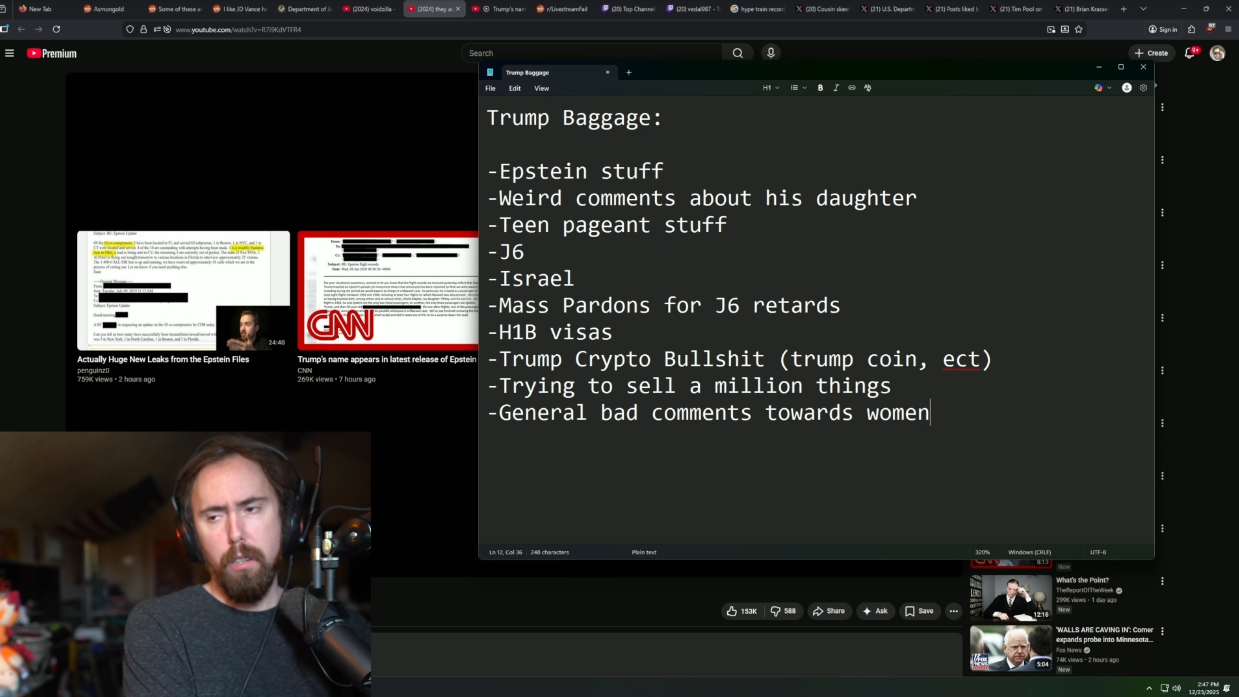The width and height of the screenshot is (1239, 697).
Task: Open YouTube account avatar menu
Action: pyautogui.click(x=1217, y=53)
